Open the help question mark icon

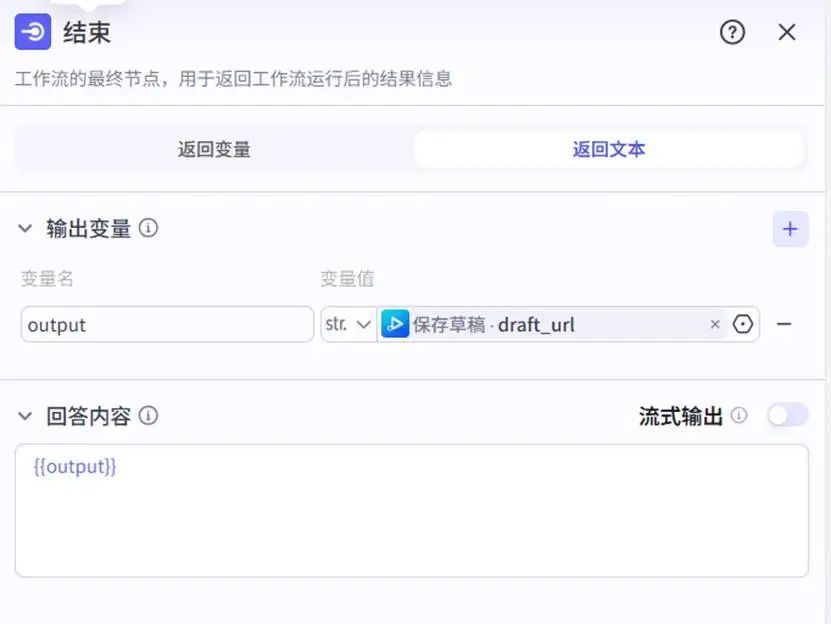[x=732, y=32]
